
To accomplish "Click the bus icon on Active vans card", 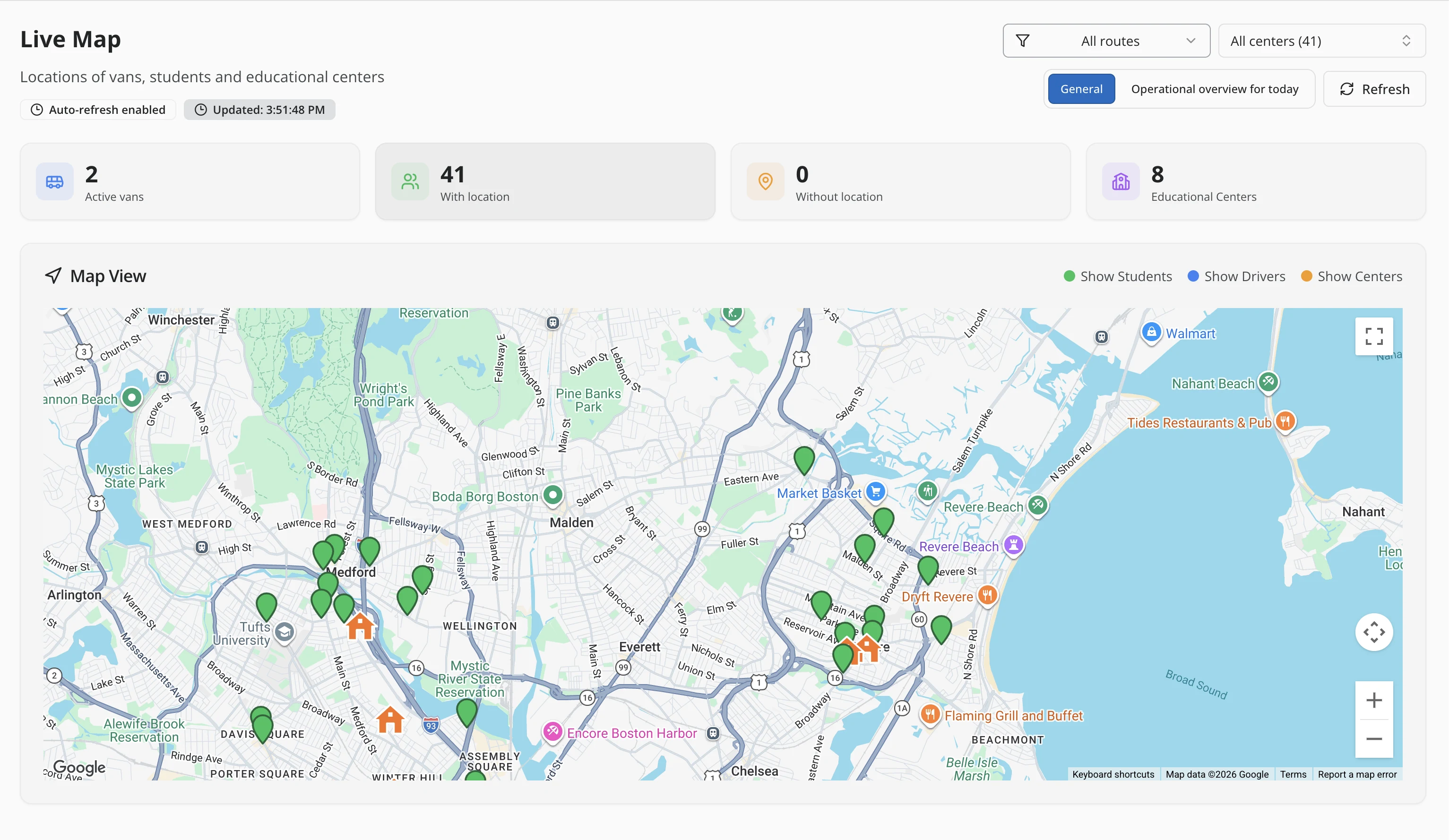I will tap(55, 182).
